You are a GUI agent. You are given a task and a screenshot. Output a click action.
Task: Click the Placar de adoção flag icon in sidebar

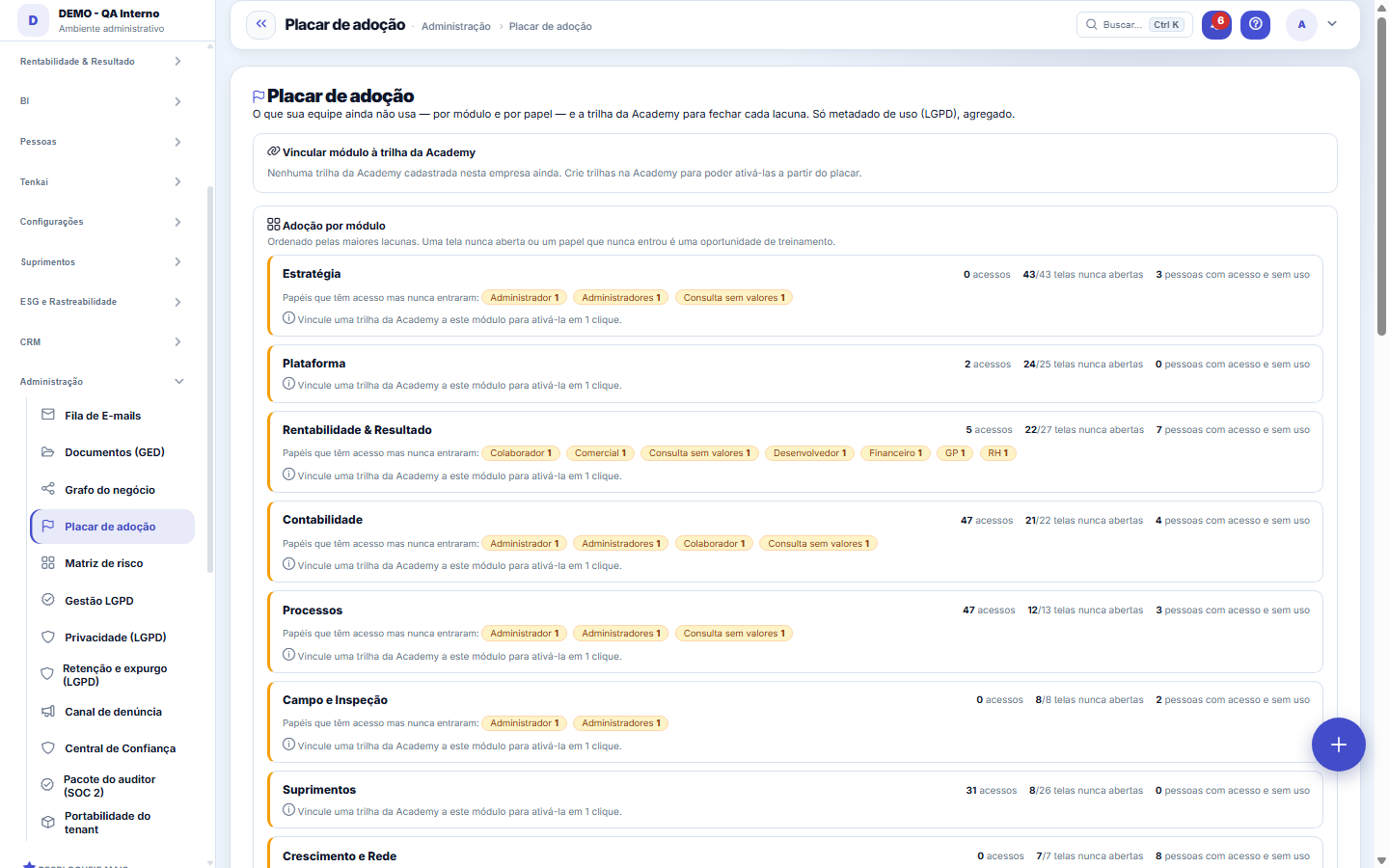48,526
